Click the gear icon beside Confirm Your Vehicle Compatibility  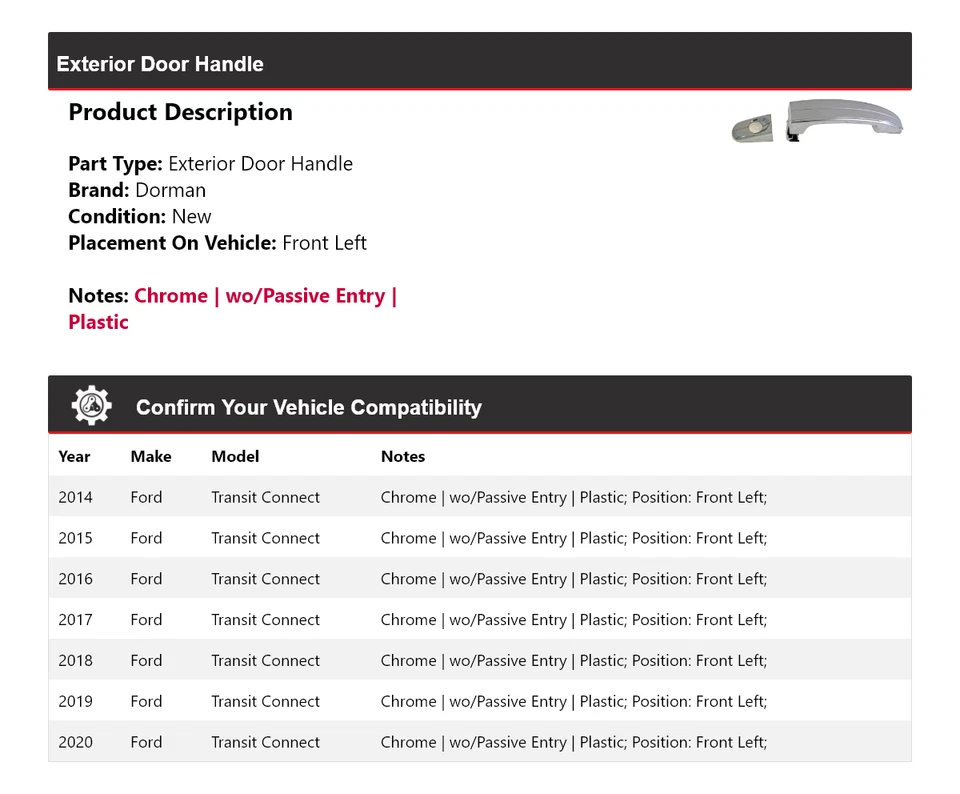point(91,406)
